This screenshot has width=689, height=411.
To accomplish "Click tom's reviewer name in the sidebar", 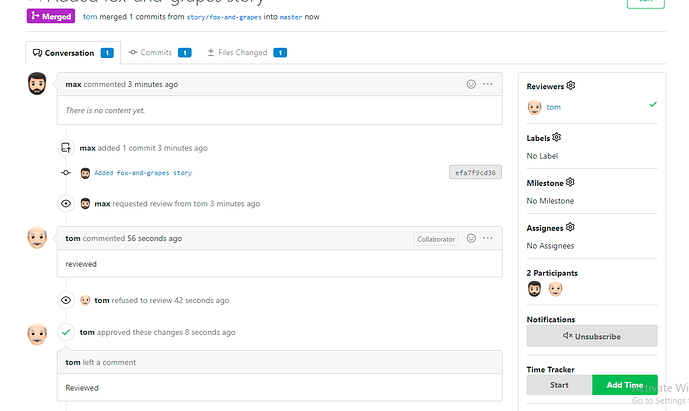I will [x=553, y=107].
